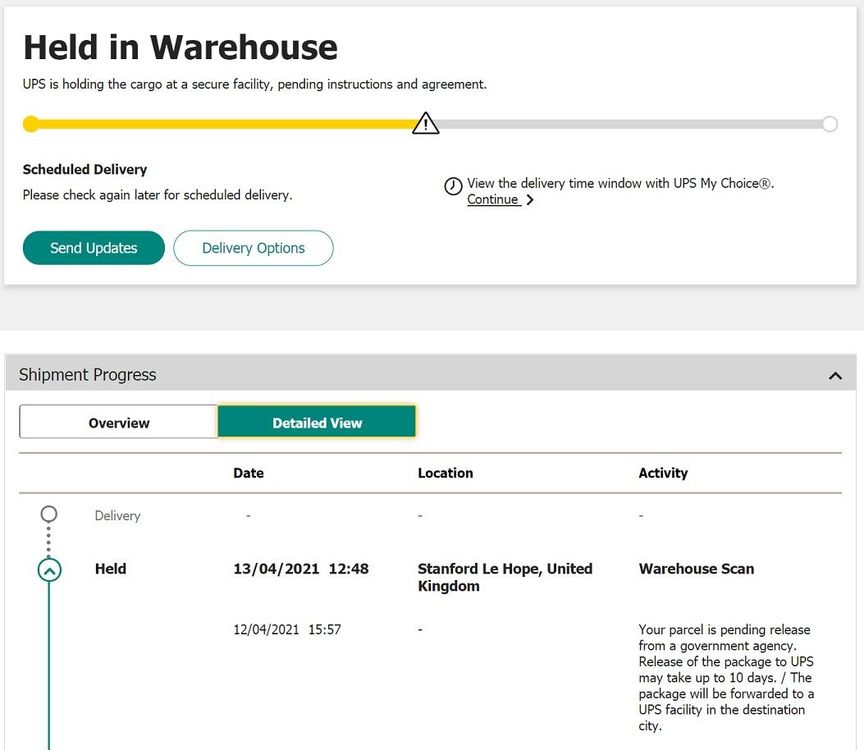Click the yellow filled progress bar segment
This screenshot has height=750, width=864.
[x=220, y=124]
